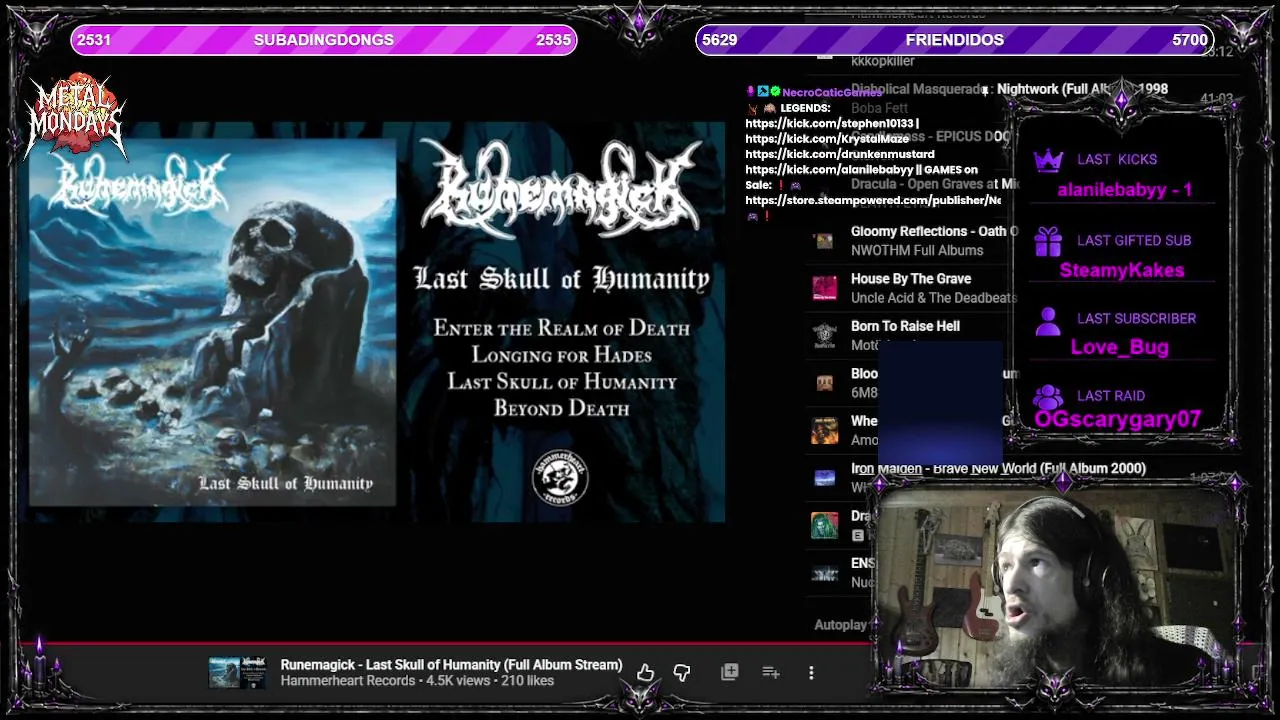Open the Steam store publisher link
This screenshot has width=1280, height=720.
pos(873,200)
